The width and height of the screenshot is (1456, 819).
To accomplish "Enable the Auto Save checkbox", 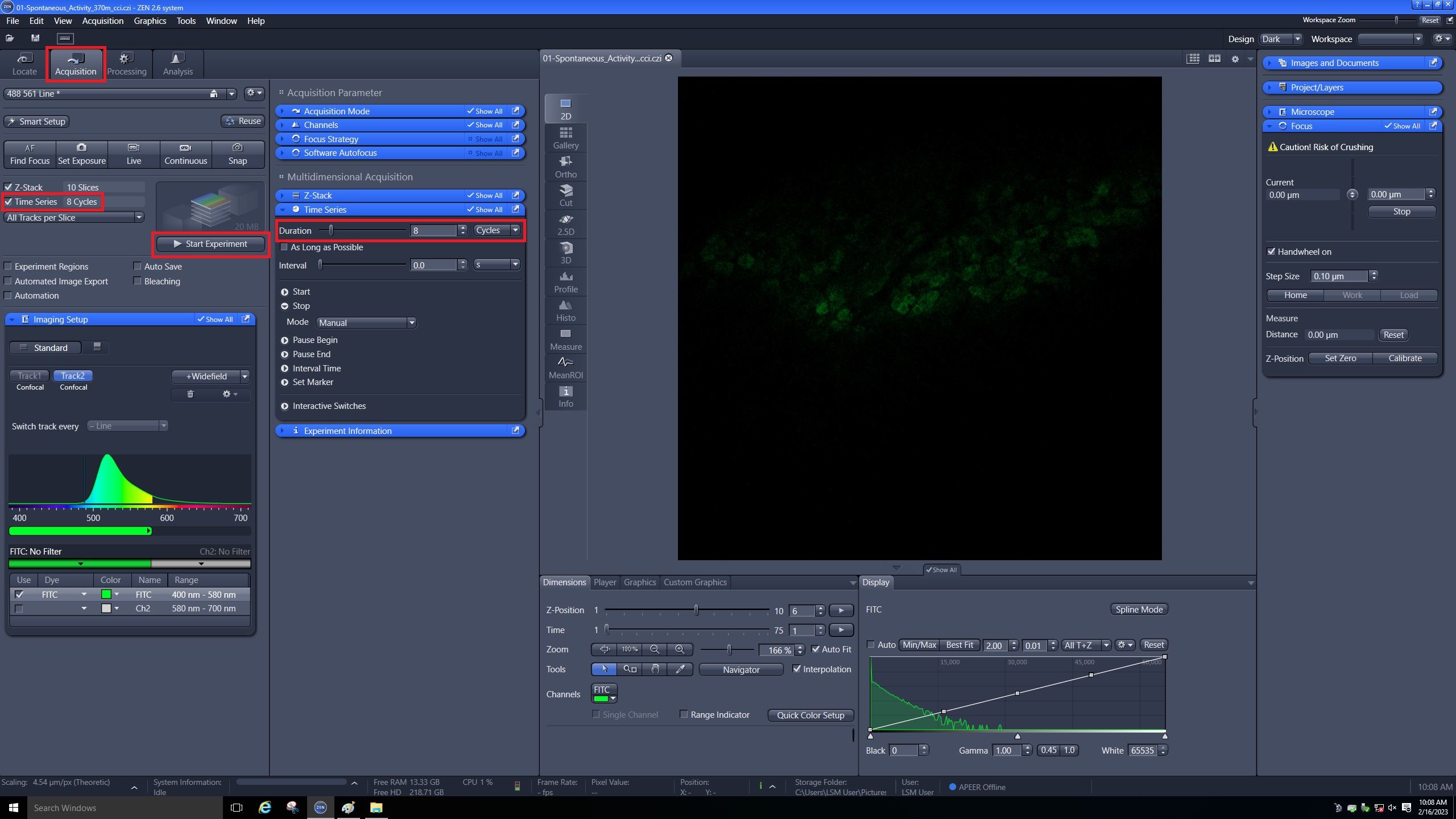I will [x=137, y=266].
